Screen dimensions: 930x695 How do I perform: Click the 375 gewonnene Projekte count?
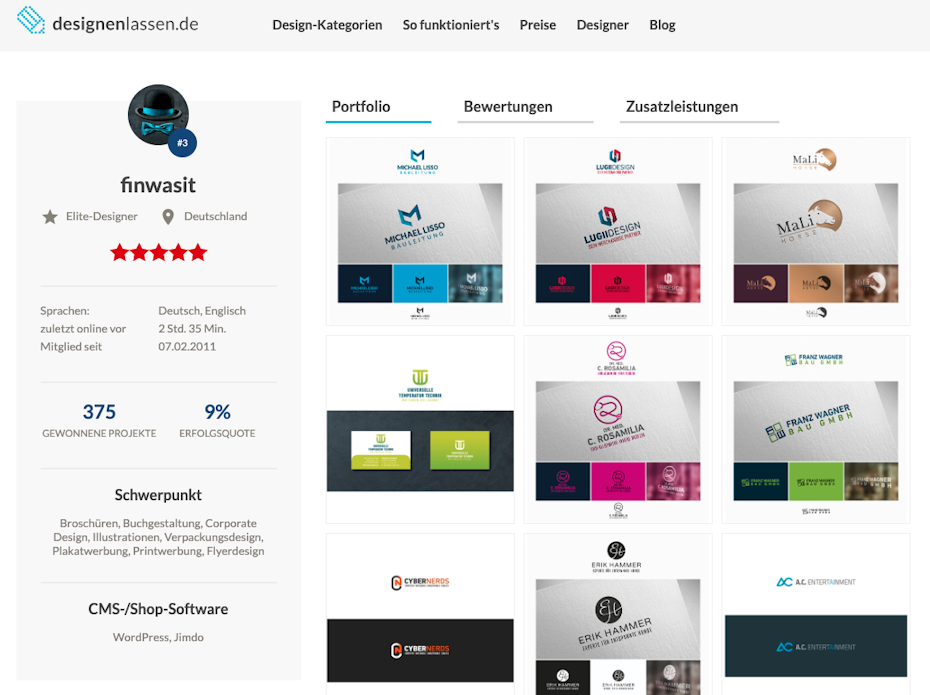(99, 412)
